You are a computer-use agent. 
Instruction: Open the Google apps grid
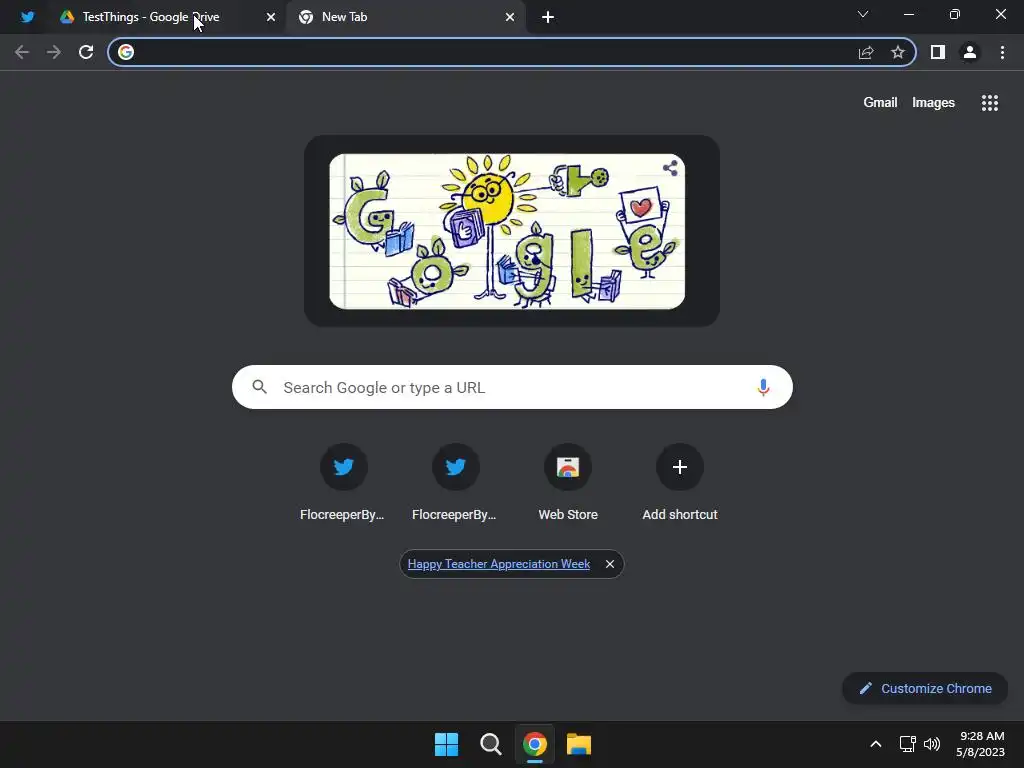click(x=989, y=103)
